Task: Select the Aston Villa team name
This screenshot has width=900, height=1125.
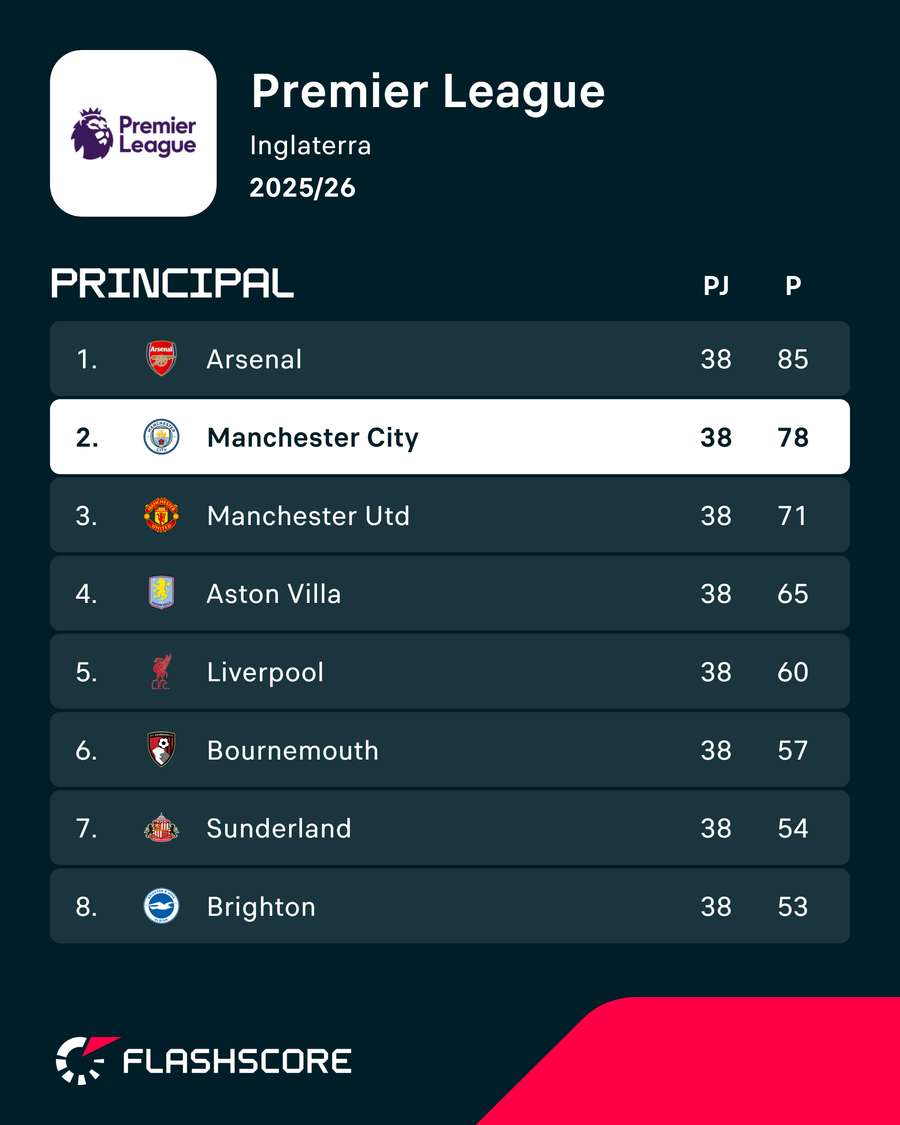Action: pyautogui.click(x=273, y=593)
